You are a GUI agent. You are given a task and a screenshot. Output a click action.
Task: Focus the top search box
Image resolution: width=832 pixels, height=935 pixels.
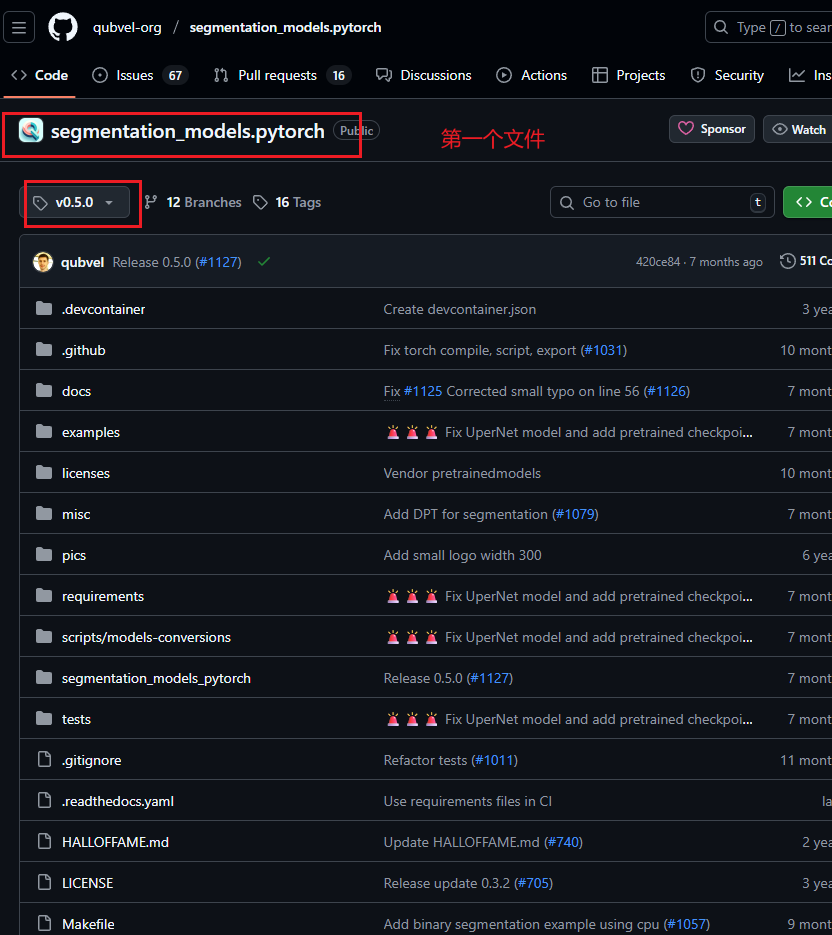769,27
